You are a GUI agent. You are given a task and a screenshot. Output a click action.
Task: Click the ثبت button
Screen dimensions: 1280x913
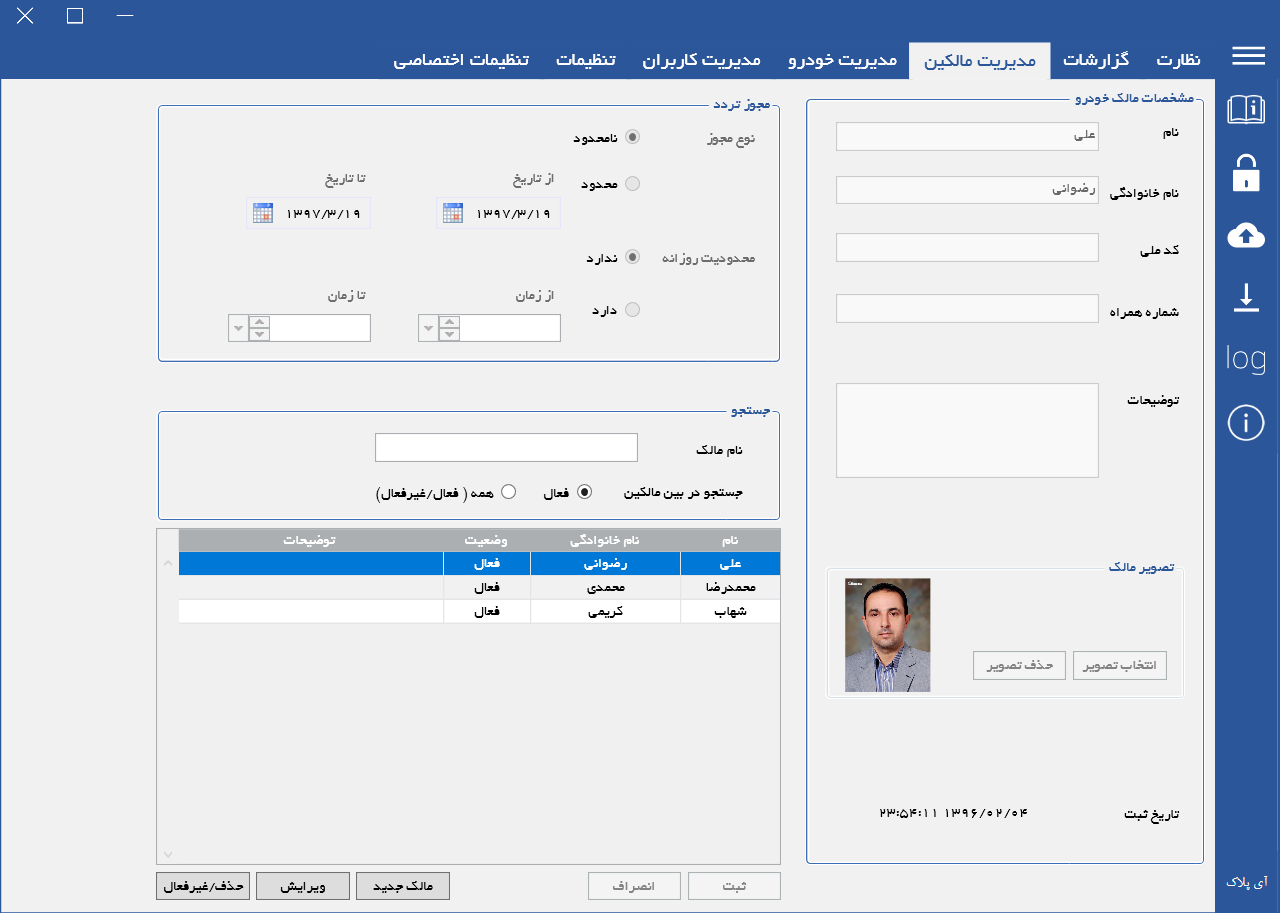coord(734,886)
